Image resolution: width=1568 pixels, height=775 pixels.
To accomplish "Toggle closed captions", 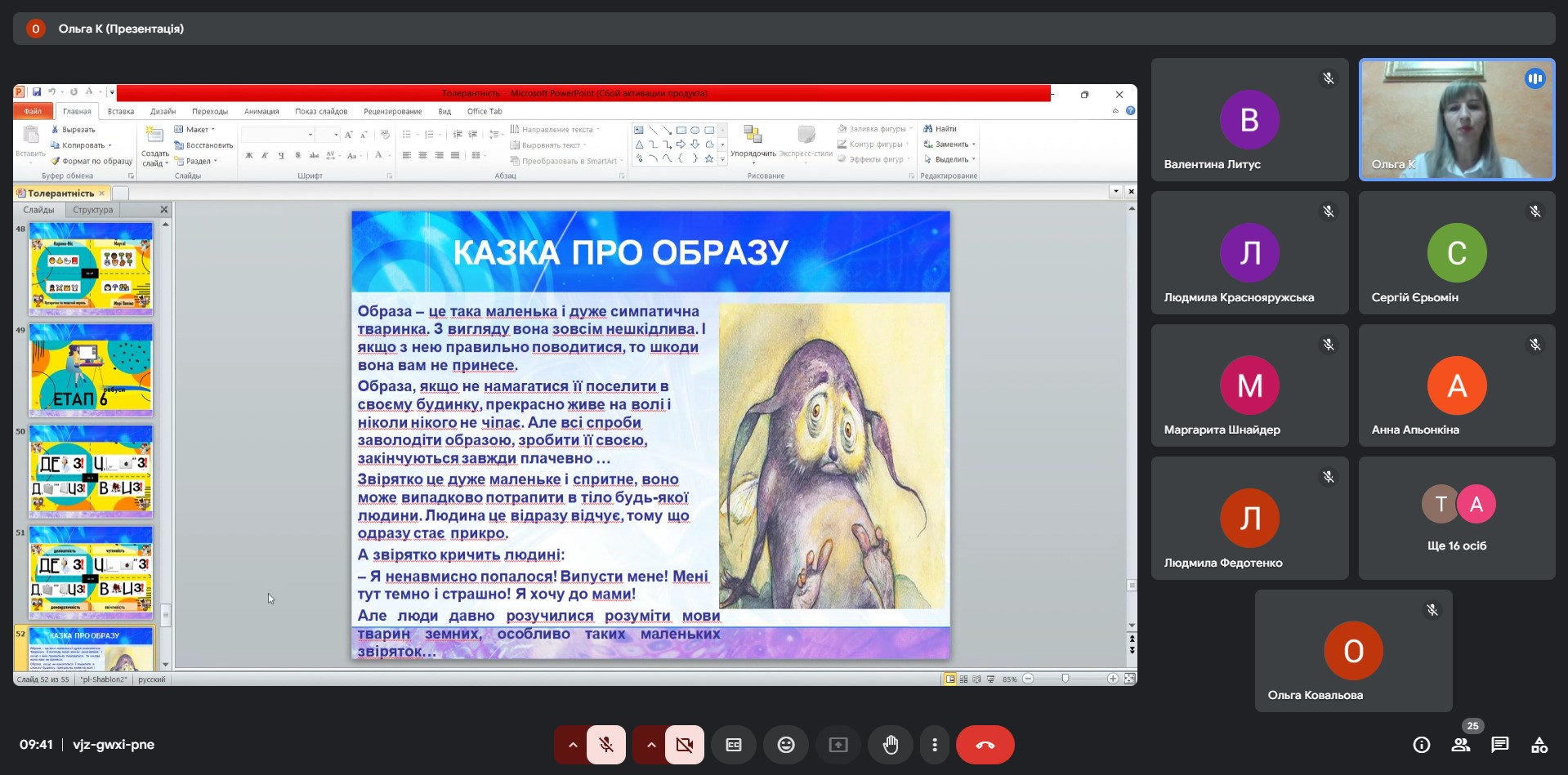I will pyautogui.click(x=733, y=745).
